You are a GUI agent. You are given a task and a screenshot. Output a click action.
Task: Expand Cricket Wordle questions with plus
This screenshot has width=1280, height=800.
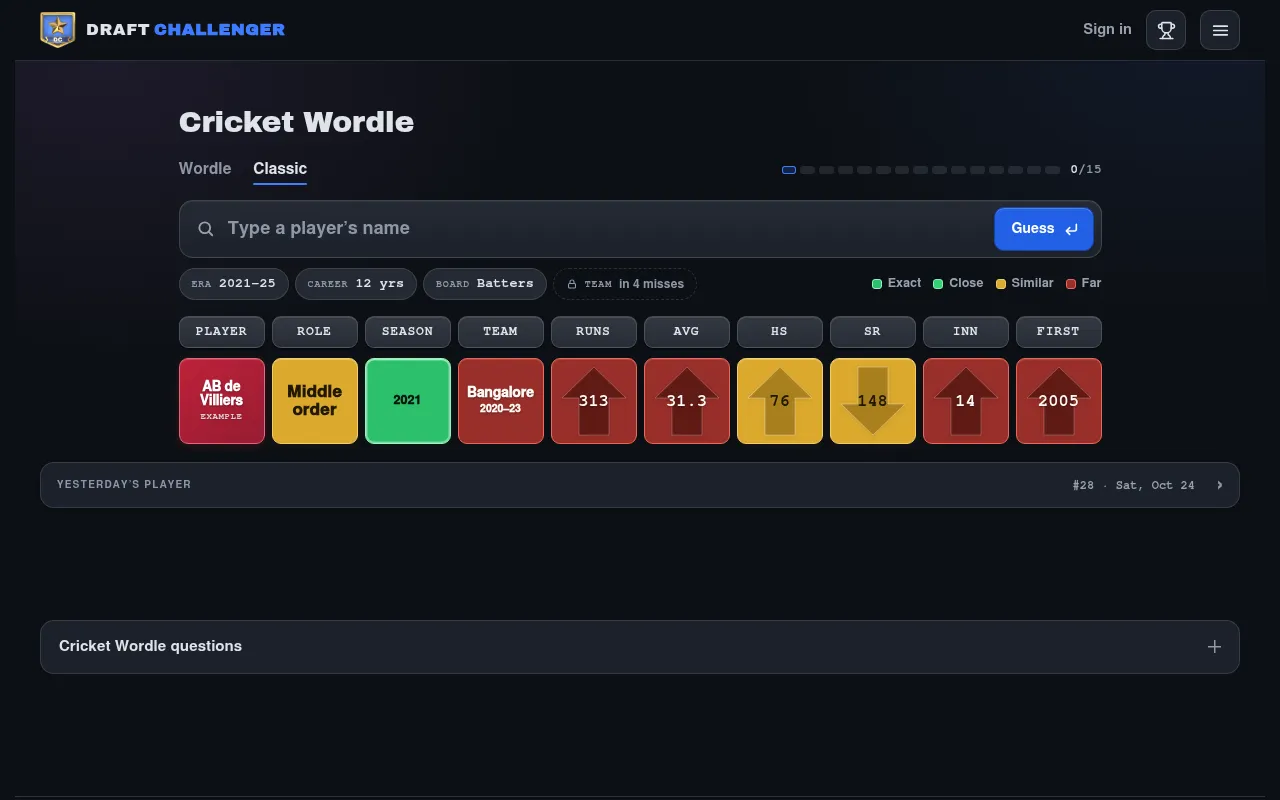coord(1214,647)
